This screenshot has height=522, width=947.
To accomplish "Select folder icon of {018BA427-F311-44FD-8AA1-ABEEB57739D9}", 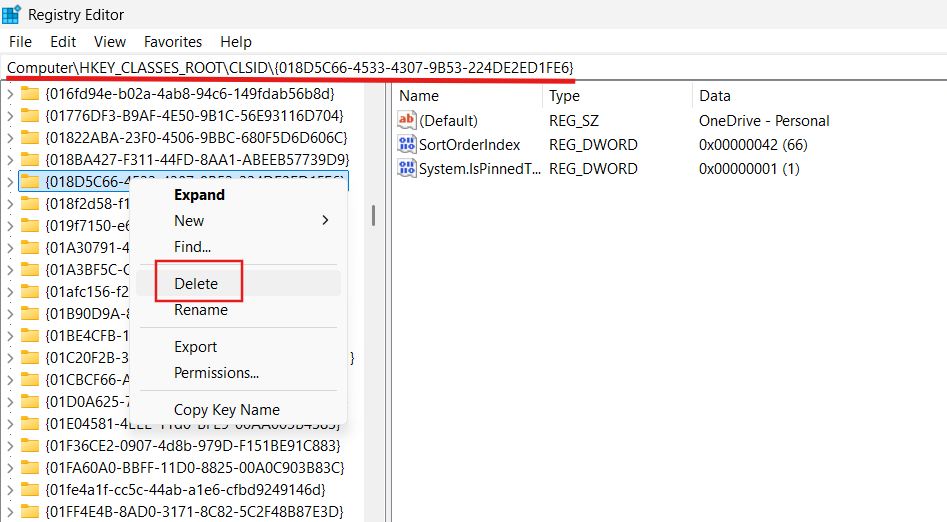I will [x=30, y=160].
